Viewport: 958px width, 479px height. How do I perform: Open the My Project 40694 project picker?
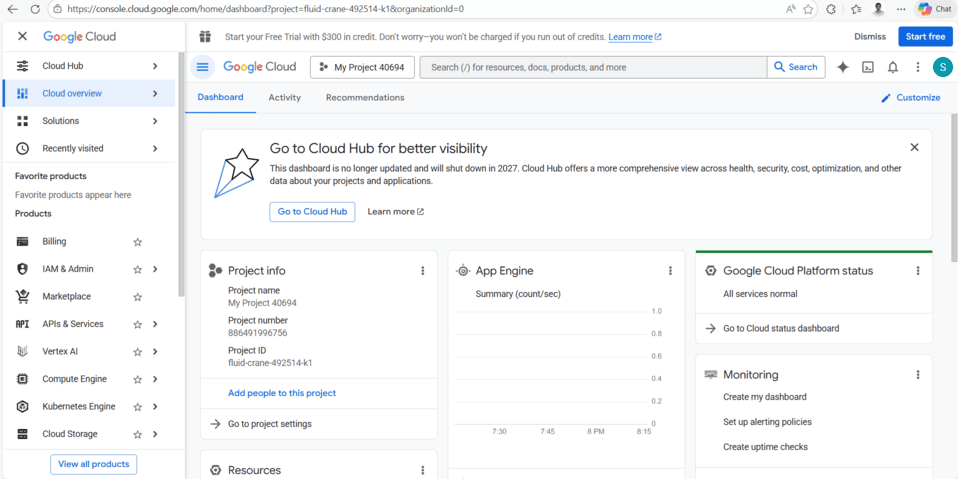[362, 67]
